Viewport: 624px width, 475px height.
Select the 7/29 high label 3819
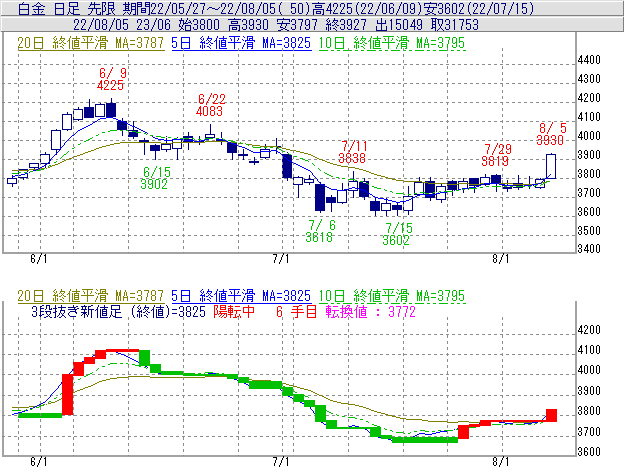coord(495,160)
